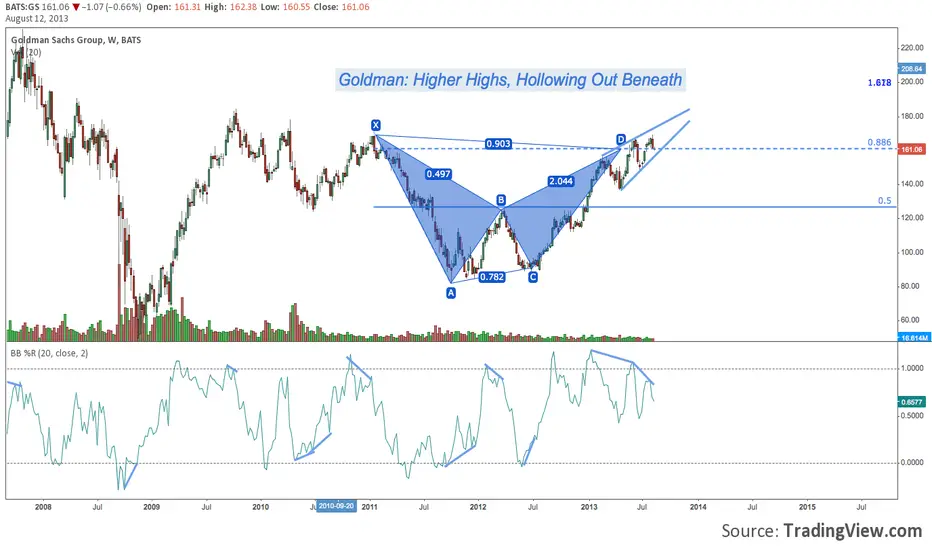This screenshot has width=932, height=550.
Task: Select the 0.903 ratio label
Action: [x=498, y=144]
